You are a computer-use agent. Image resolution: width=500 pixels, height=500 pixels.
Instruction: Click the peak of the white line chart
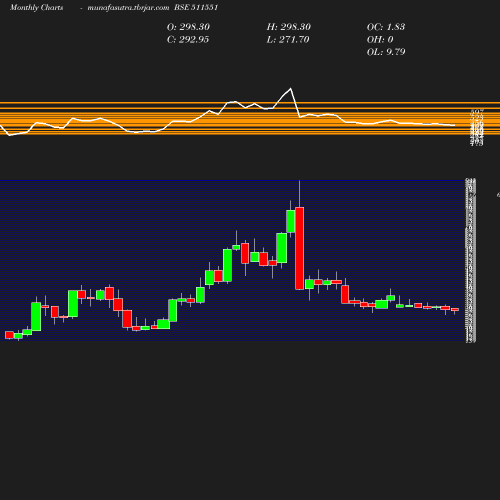(291, 89)
